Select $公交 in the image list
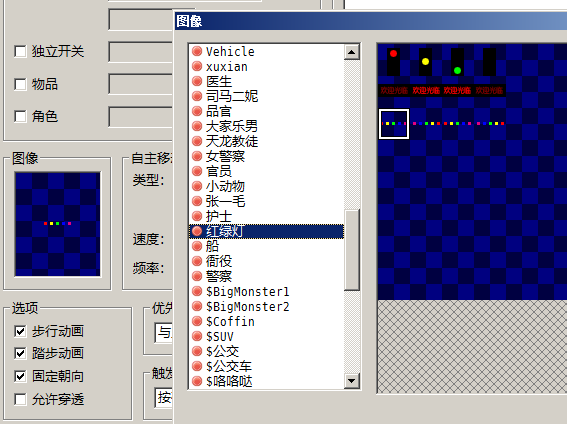The width and height of the screenshot is (567, 424). (x=267, y=351)
